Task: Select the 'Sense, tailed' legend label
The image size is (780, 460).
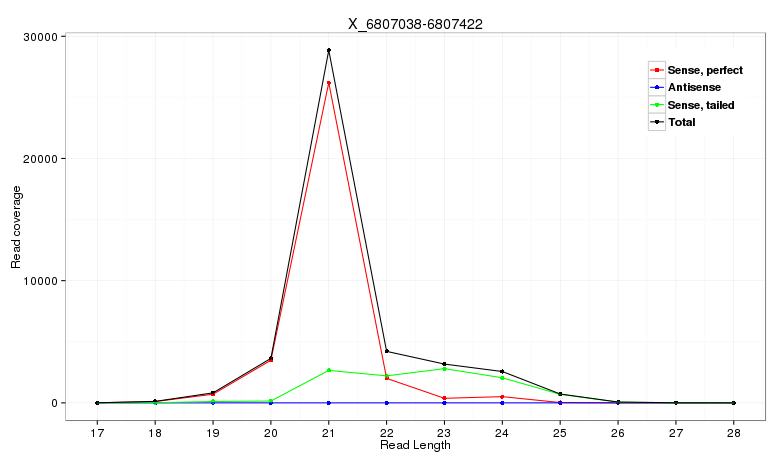Action: click(701, 105)
